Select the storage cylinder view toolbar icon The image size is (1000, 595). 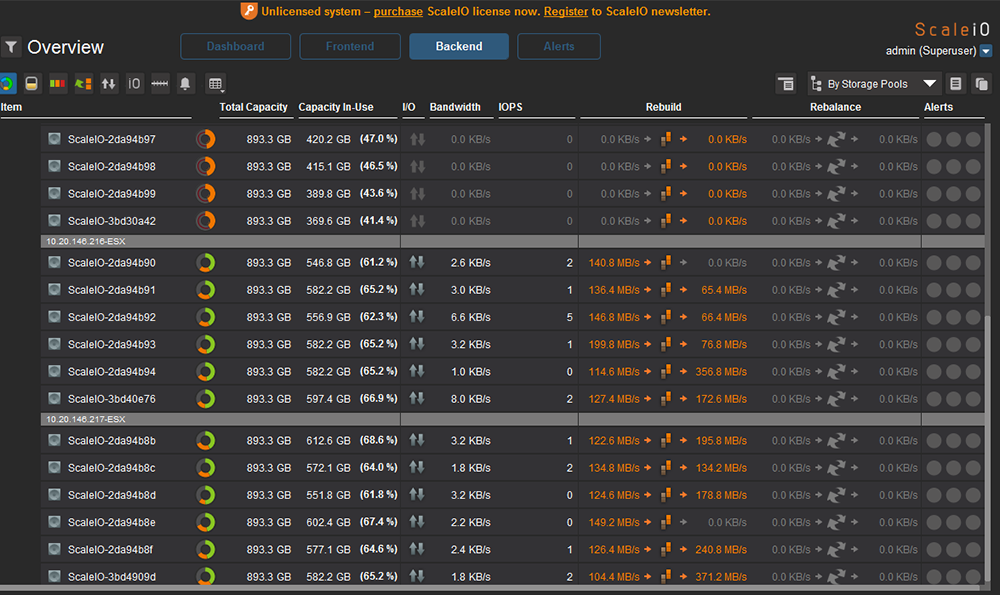[x=31, y=84]
